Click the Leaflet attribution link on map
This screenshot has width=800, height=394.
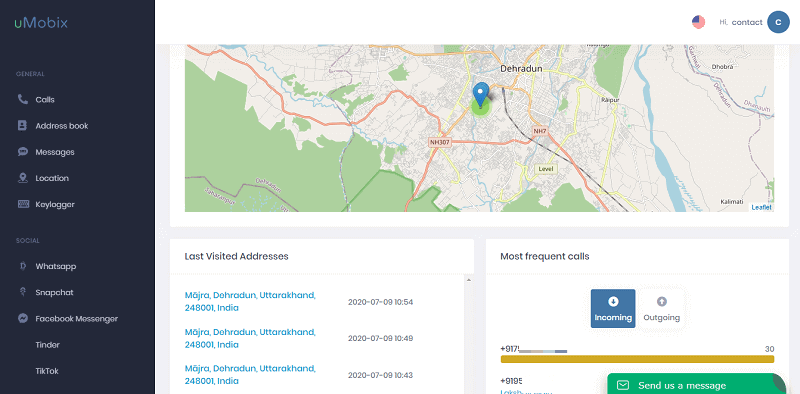pos(761,207)
